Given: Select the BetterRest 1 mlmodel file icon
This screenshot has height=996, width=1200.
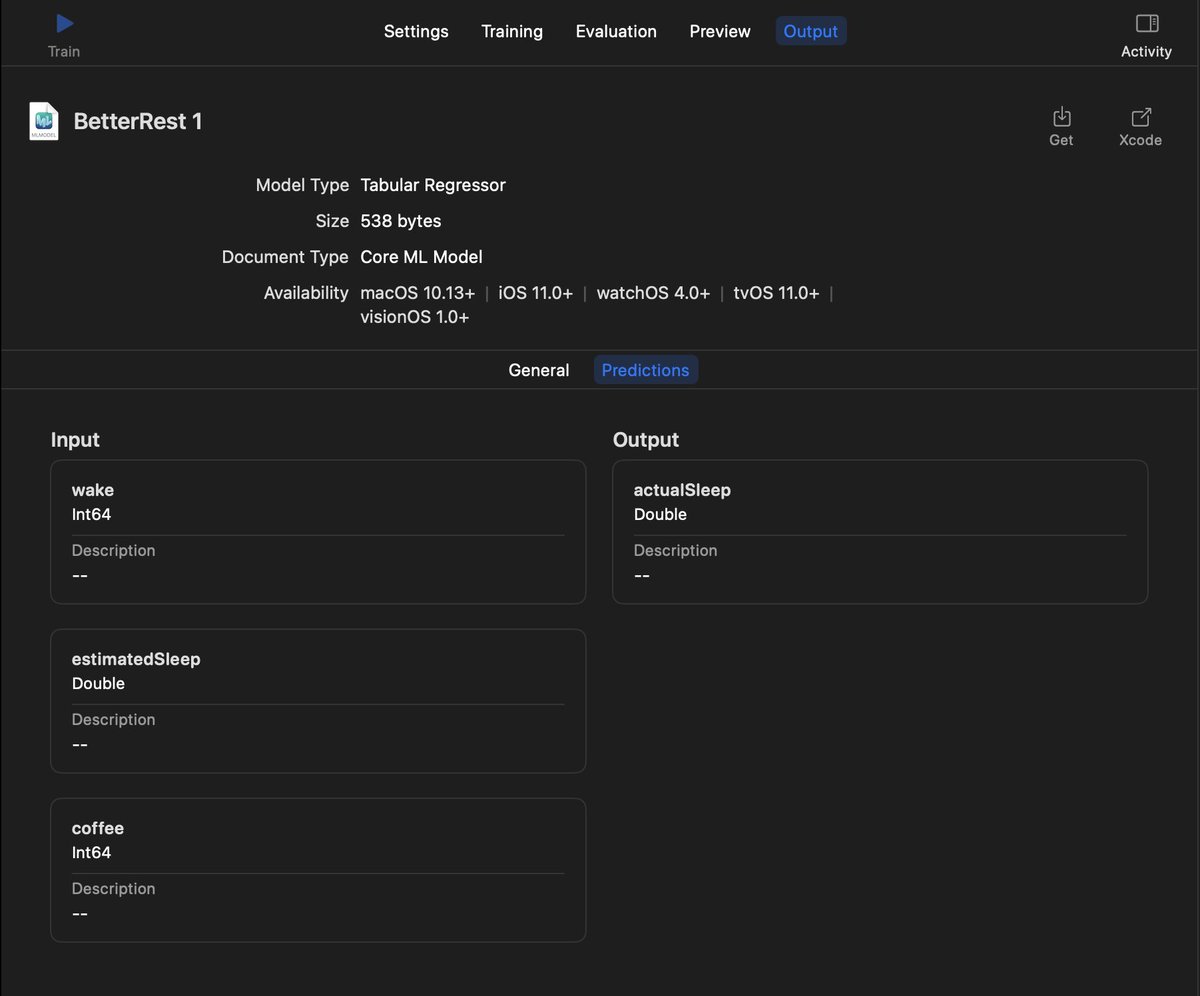Looking at the screenshot, I should click(44, 121).
